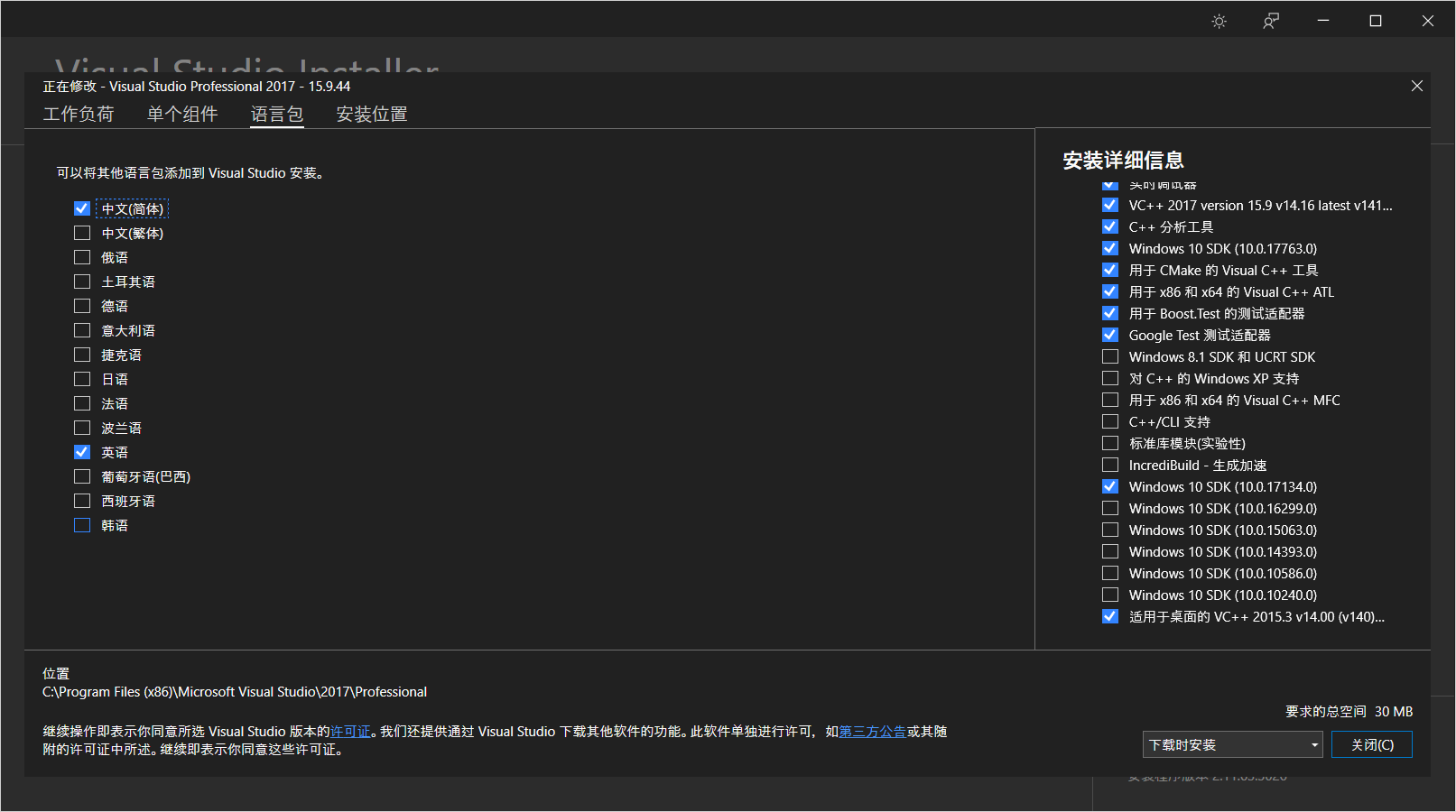Uncheck VC++ 2015.3 v14.00 (v140) component
This screenshot has height=812, width=1456.
point(1110,616)
